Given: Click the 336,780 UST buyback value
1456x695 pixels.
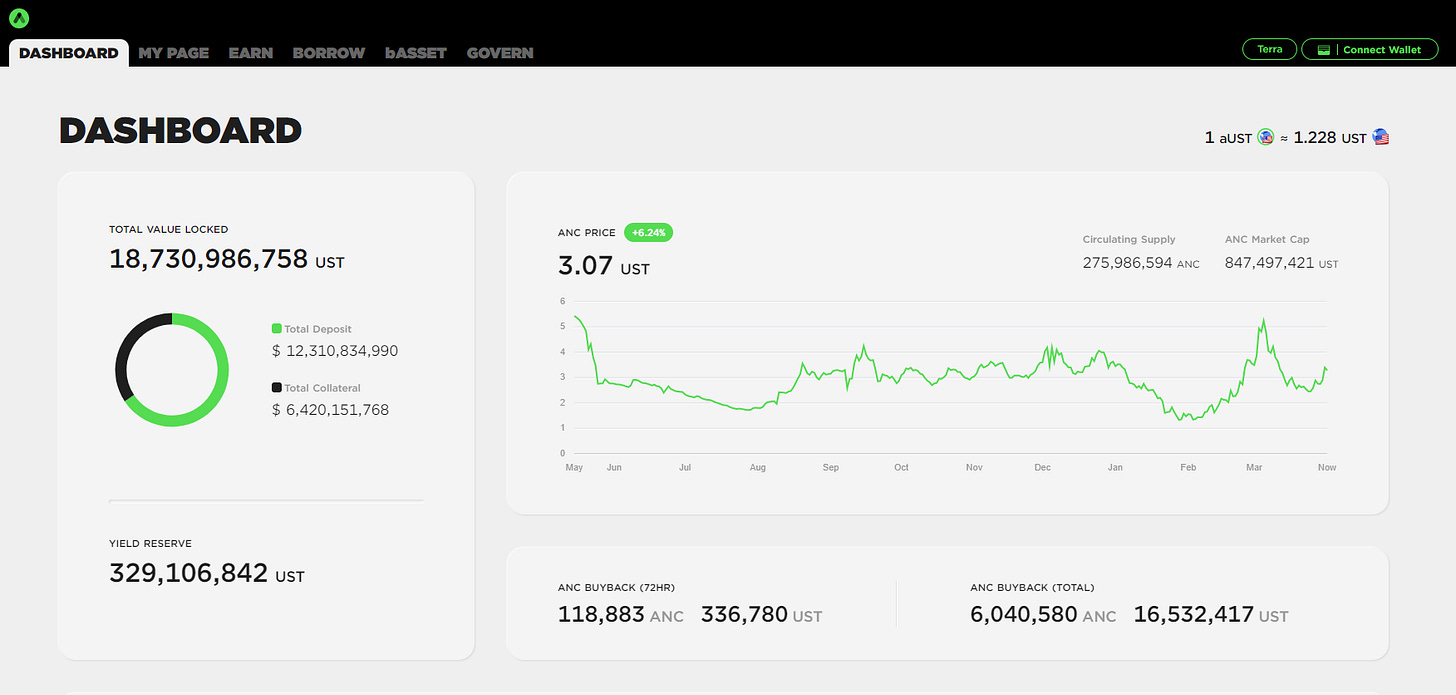Looking at the screenshot, I should pos(762,615).
